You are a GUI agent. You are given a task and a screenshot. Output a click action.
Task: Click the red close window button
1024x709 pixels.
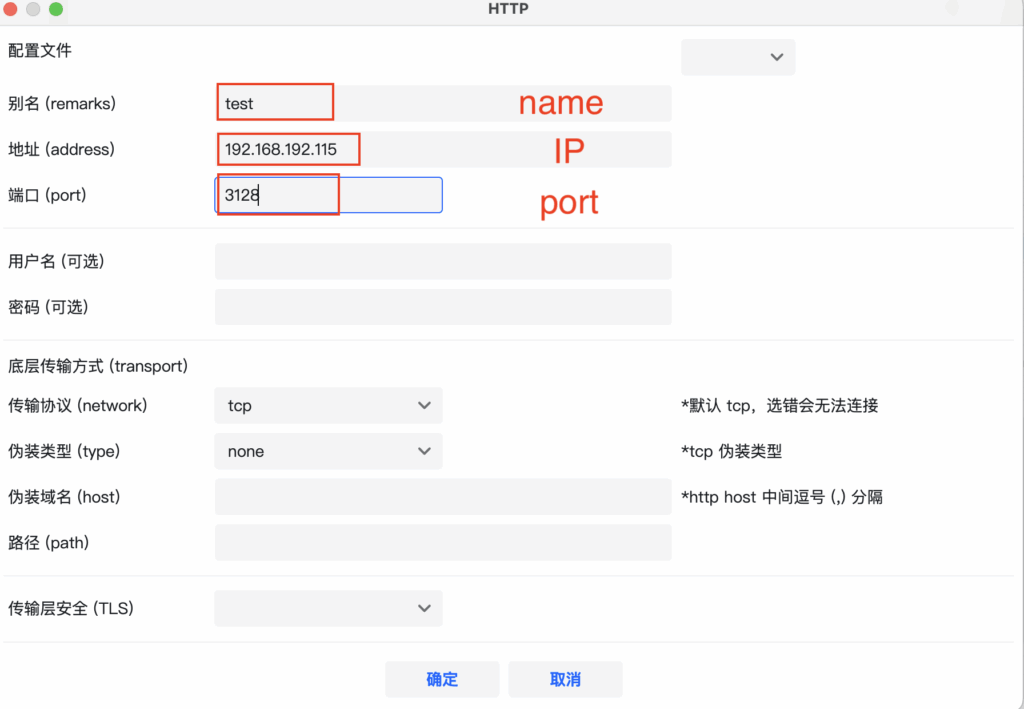tap(11, 9)
